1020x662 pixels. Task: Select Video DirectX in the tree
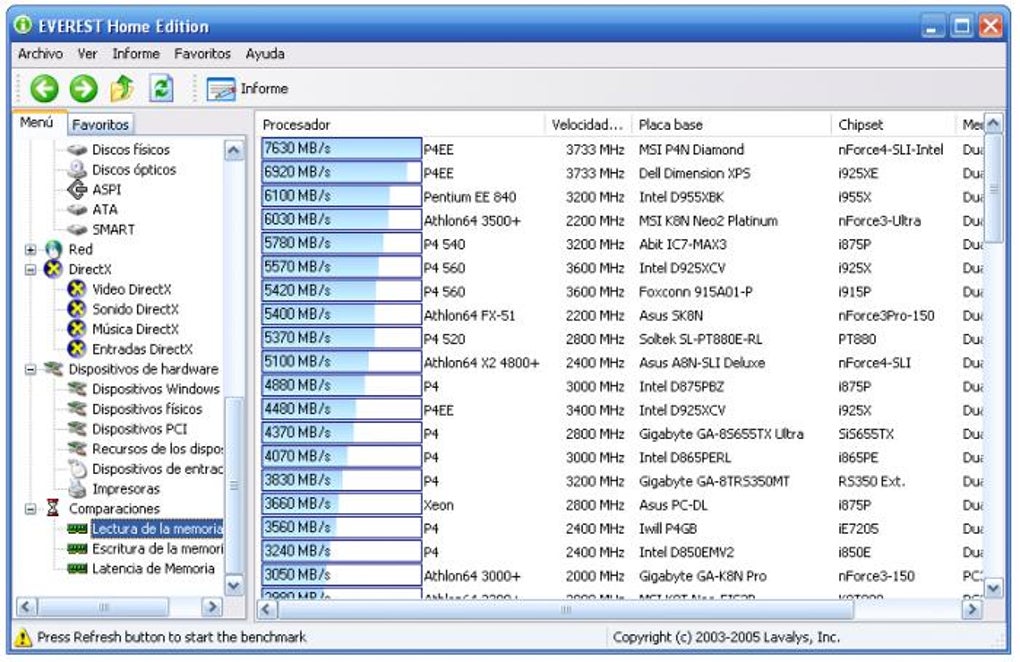135,289
